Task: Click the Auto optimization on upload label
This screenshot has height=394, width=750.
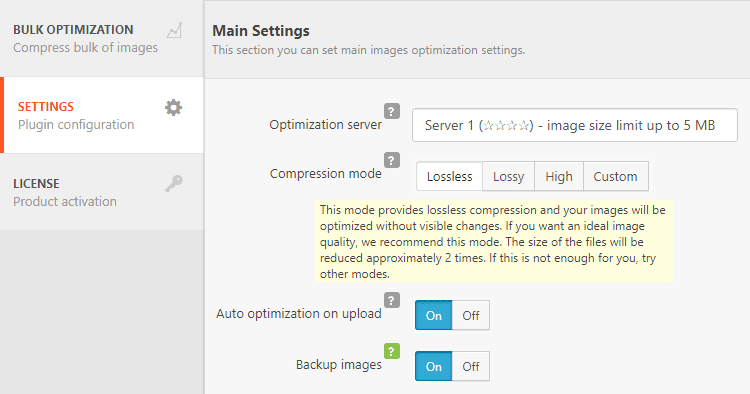Action: pos(298,314)
